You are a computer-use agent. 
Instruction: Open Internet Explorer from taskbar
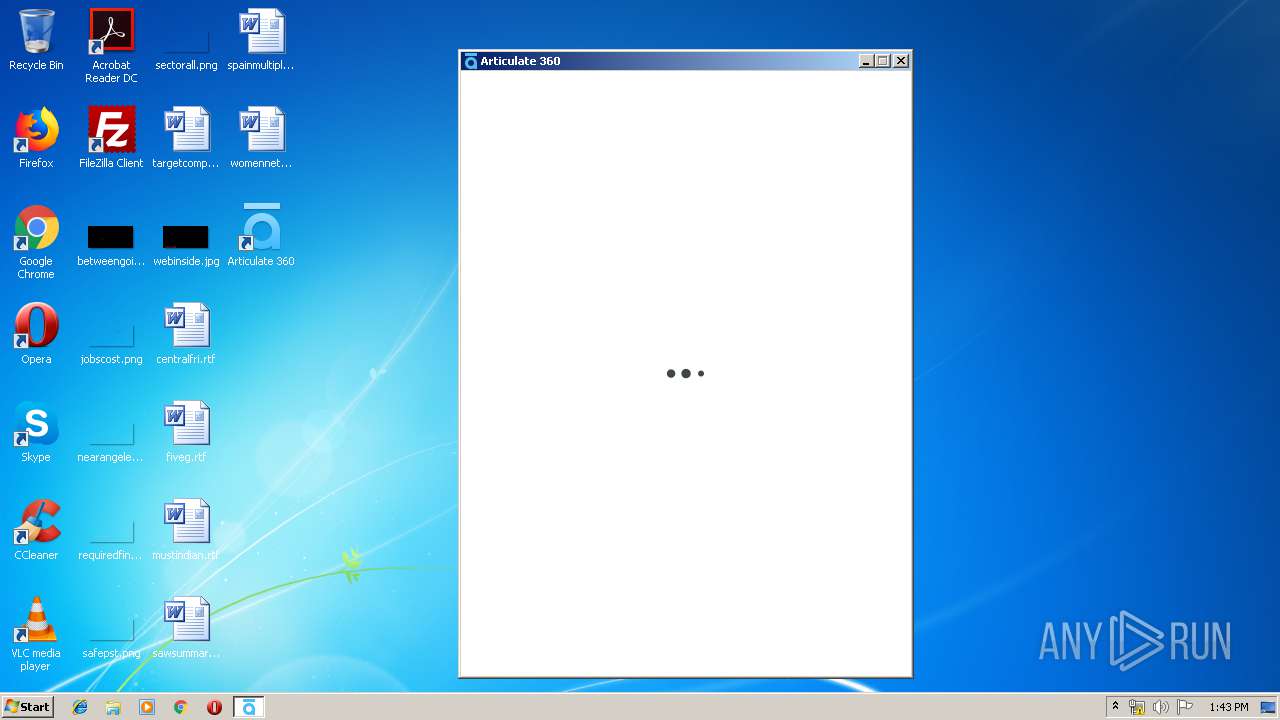click(x=80, y=707)
